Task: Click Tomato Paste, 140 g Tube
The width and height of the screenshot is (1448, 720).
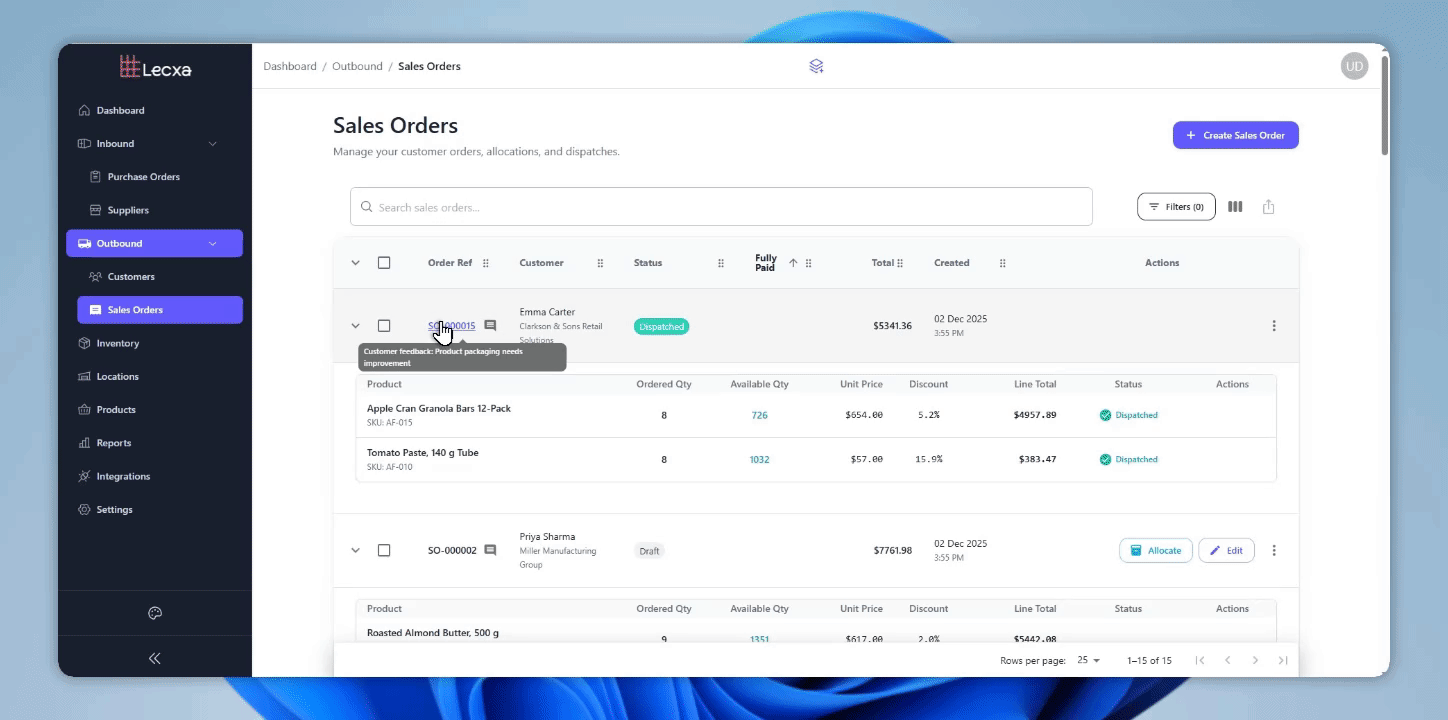Action: coord(423,453)
